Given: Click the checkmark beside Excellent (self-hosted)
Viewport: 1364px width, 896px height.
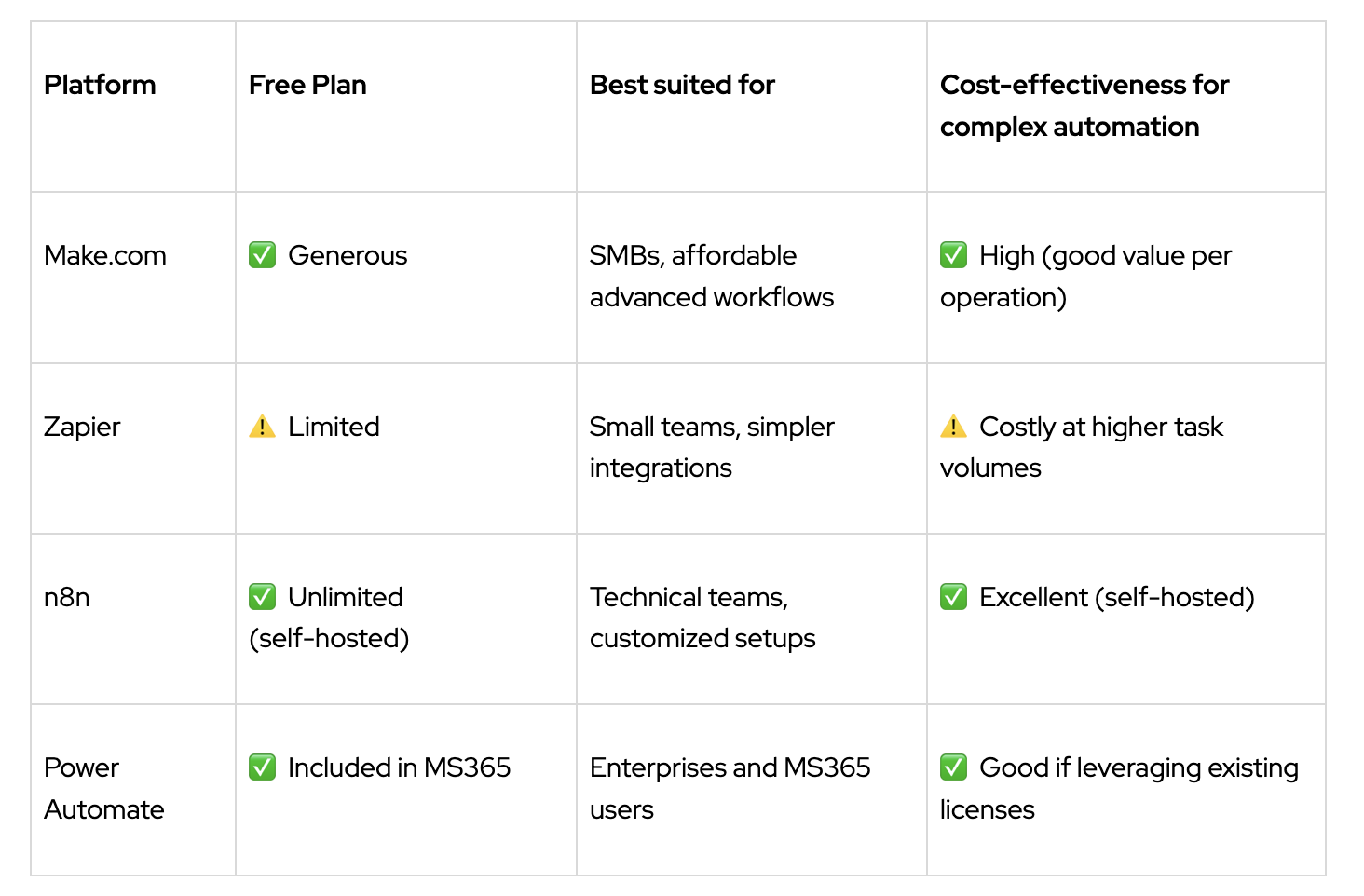Looking at the screenshot, I should point(953,597).
